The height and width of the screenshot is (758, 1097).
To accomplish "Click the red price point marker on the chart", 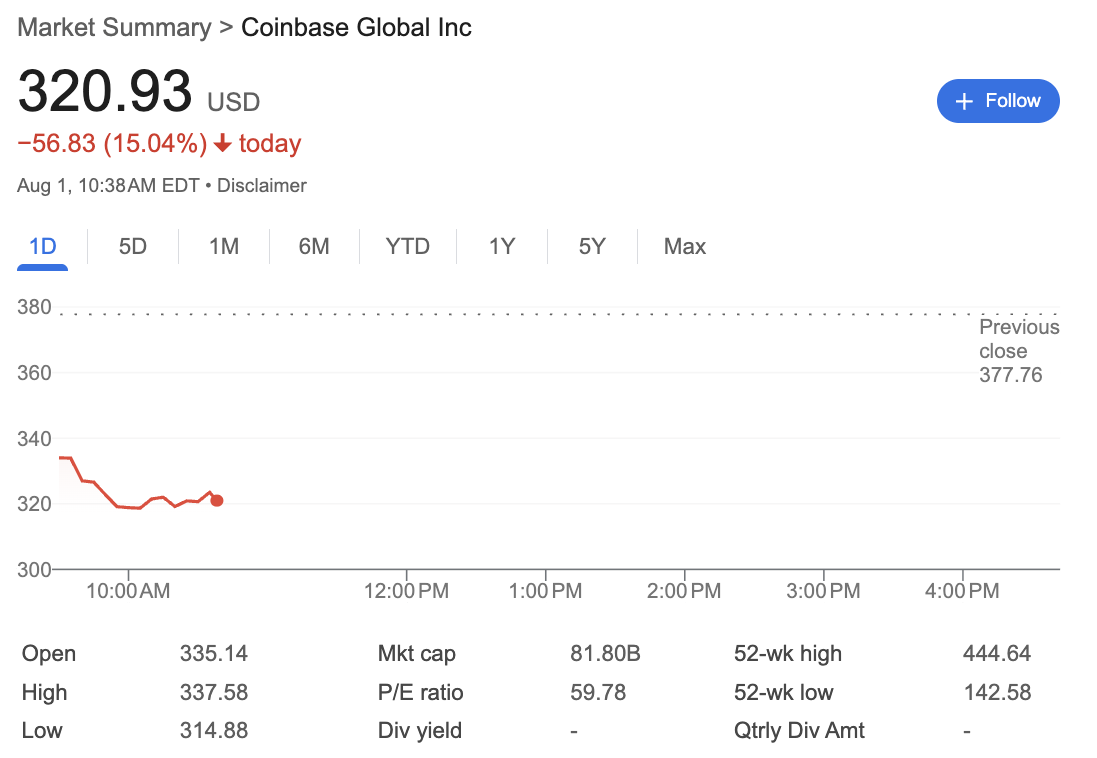I will tap(217, 500).
